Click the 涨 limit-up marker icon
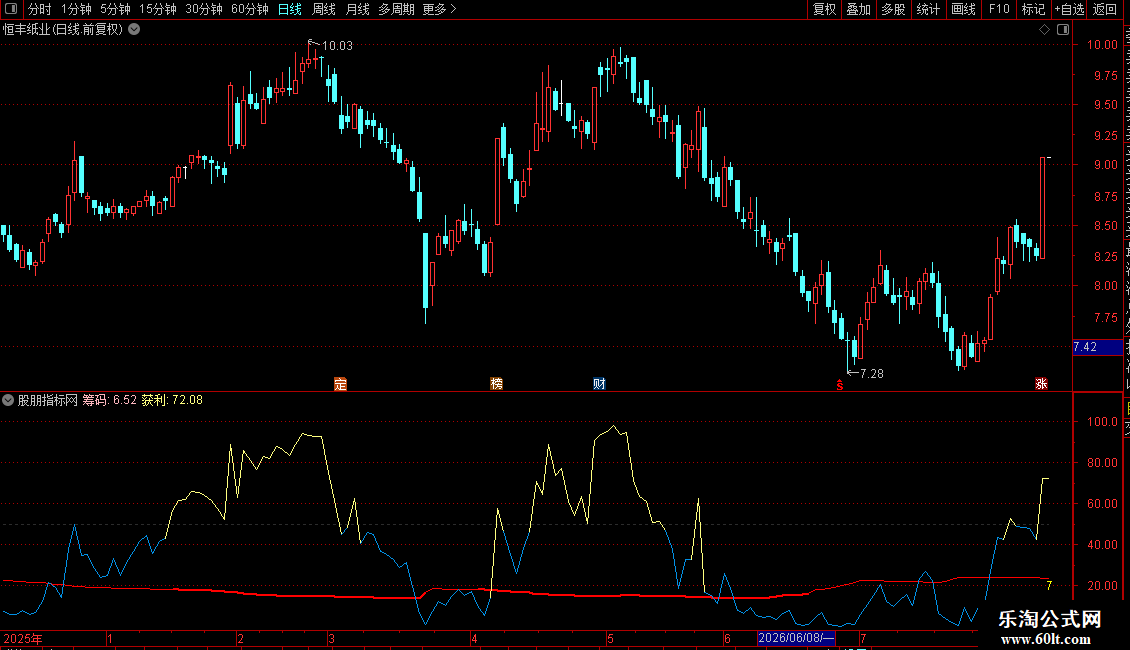 [1041, 384]
